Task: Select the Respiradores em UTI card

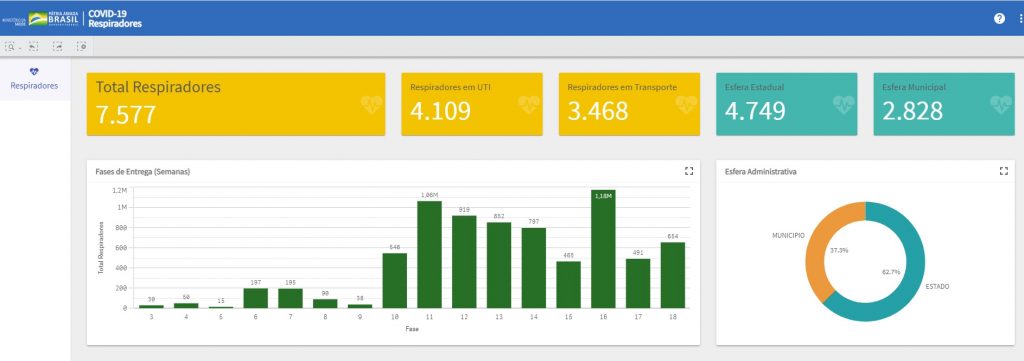Action: [x=472, y=104]
